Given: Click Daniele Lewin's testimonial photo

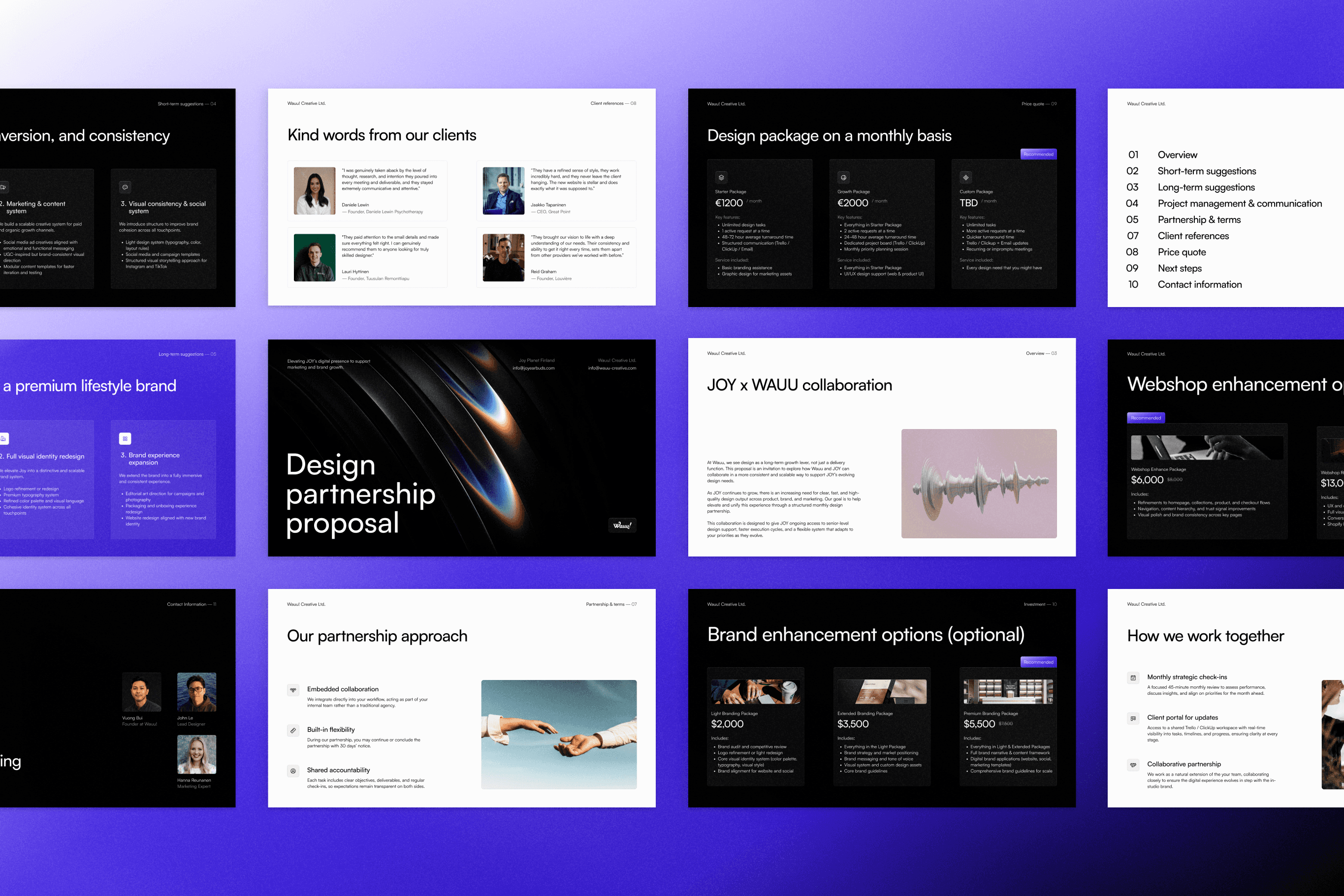Looking at the screenshot, I should pyautogui.click(x=315, y=191).
